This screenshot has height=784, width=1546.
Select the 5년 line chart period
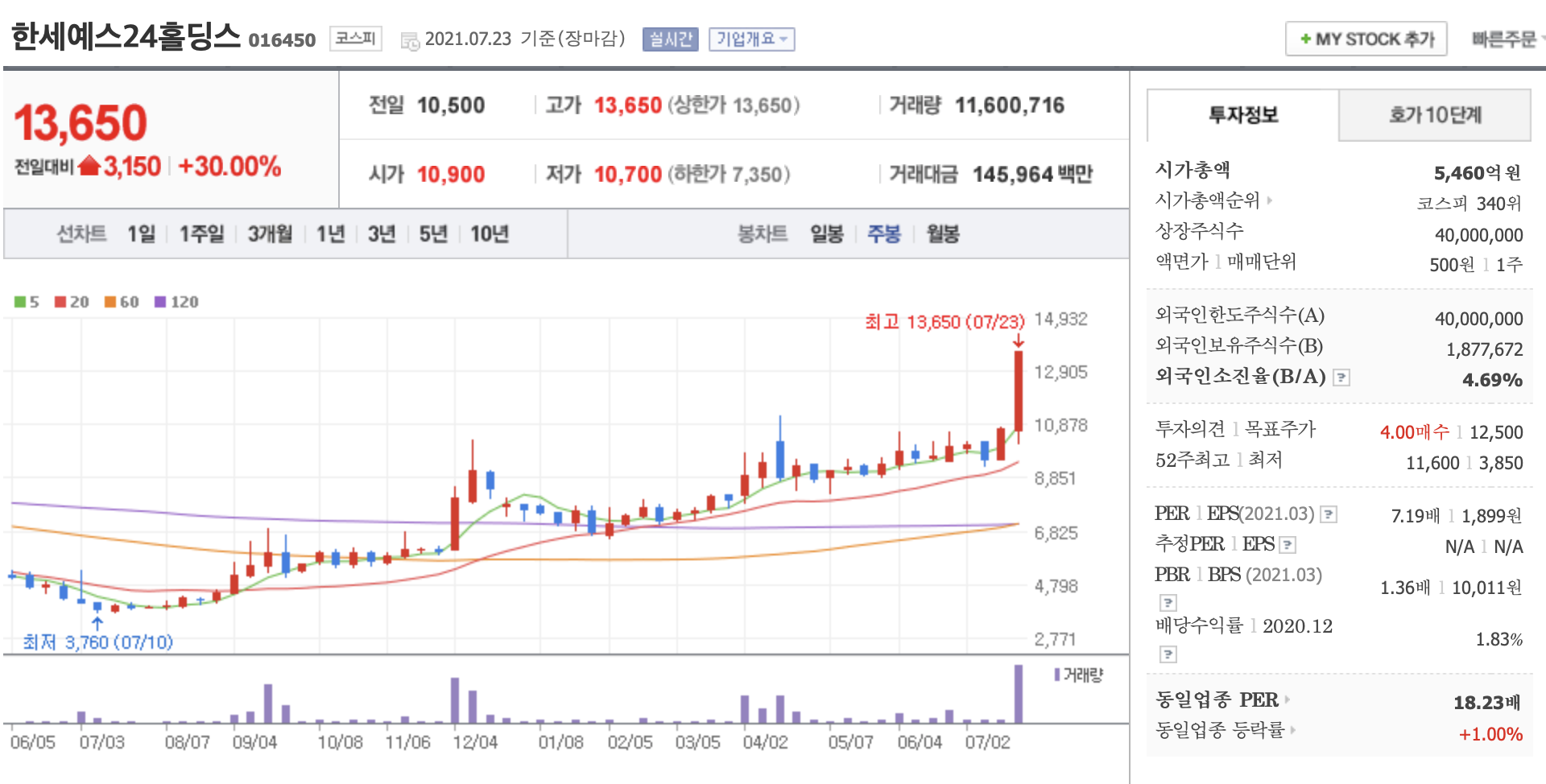[433, 234]
